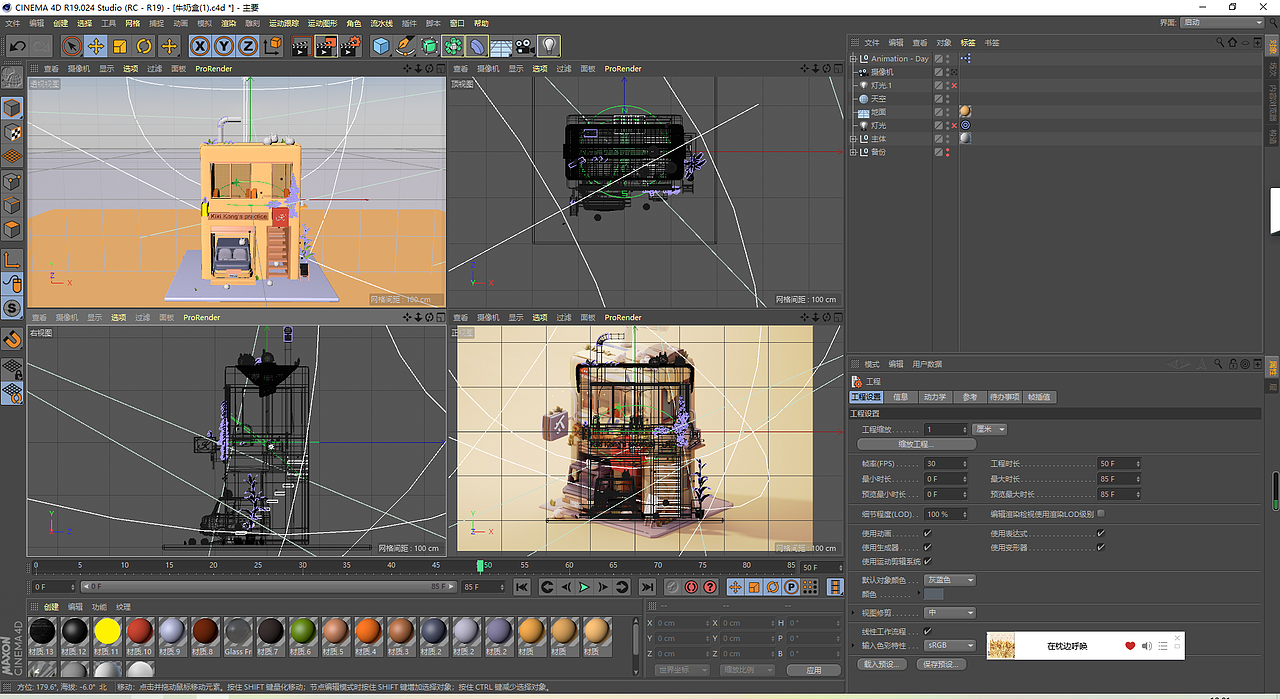Click Render View clapperboard icon
Screen dimensions: 1280x699
tap(301, 46)
